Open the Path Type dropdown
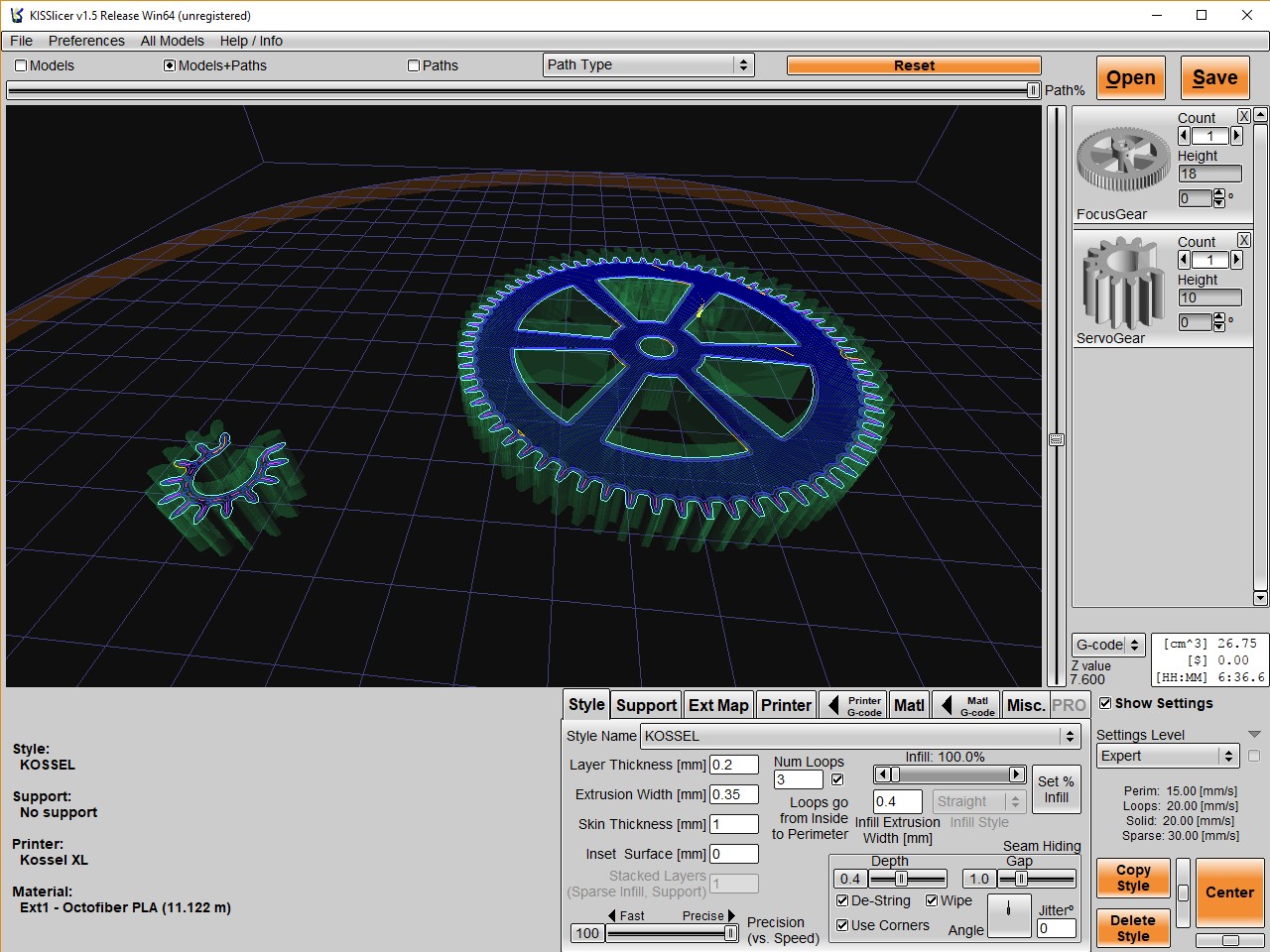 [x=649, y=64]
